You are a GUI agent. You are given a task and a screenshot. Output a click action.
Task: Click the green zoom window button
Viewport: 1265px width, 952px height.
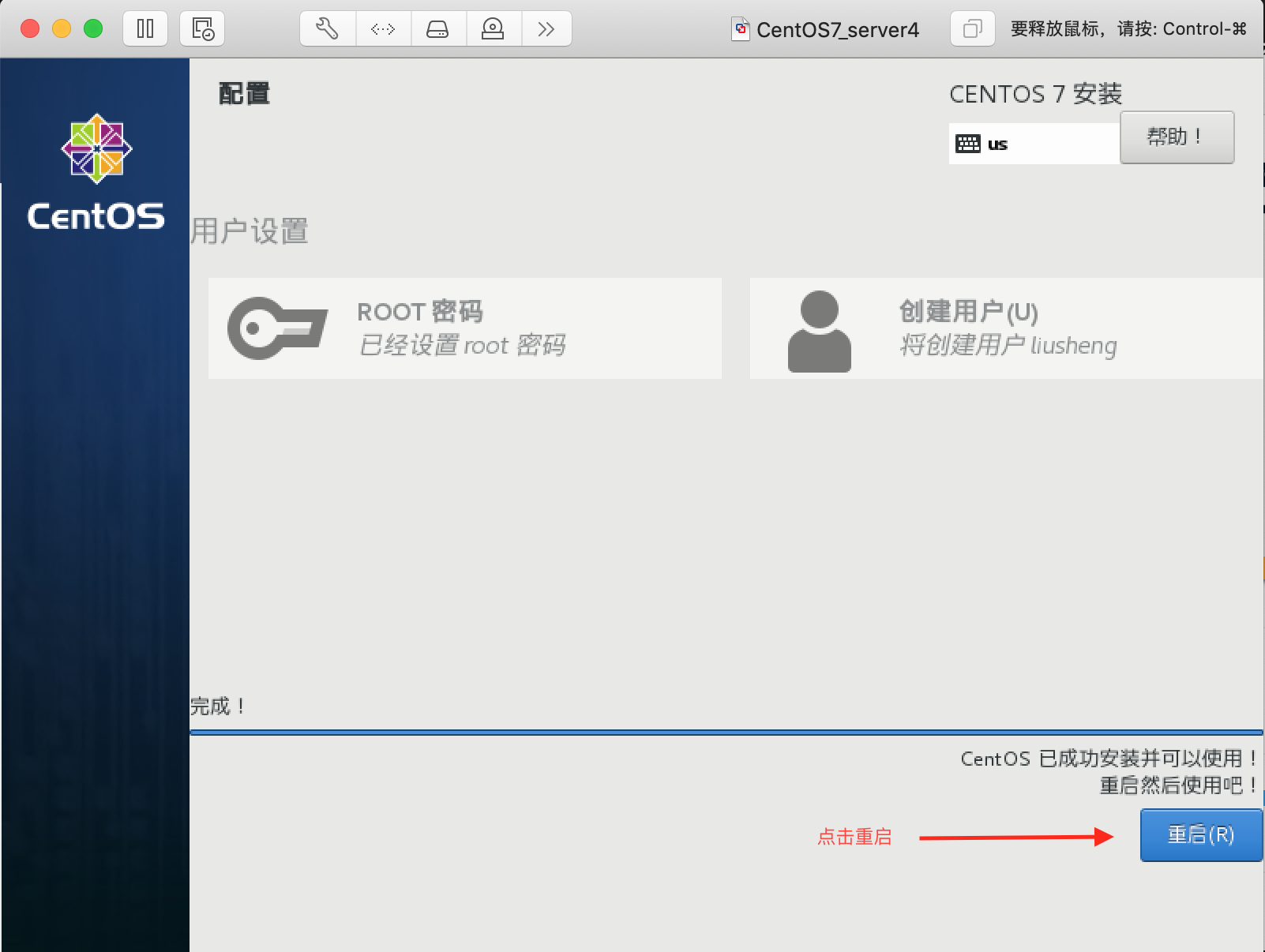[x=93, y=29]
